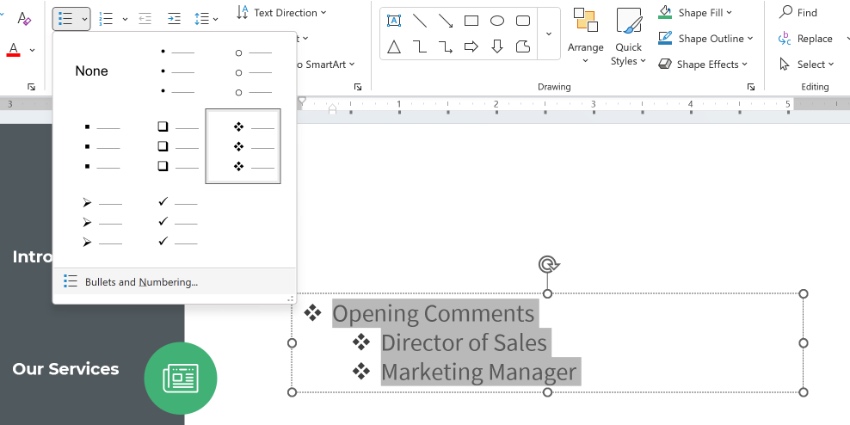Select the Elbow Arrow Connector shape
The image size is (850, 425).
click(x=446, y=47)
